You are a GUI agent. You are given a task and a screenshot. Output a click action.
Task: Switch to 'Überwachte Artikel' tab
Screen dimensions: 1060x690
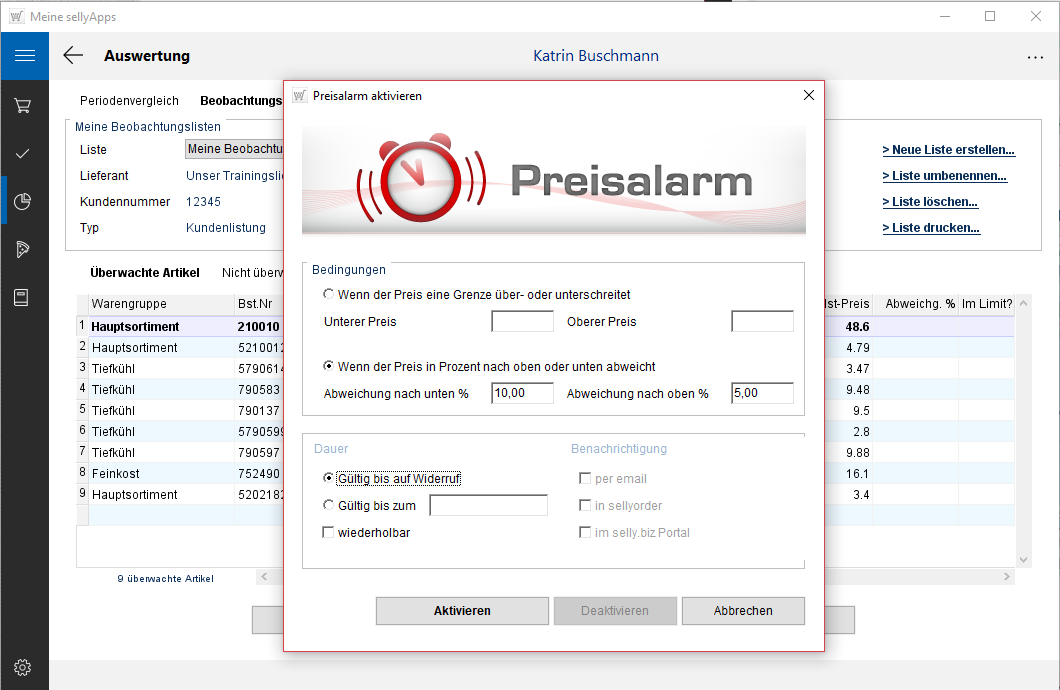tap(144, 273)
